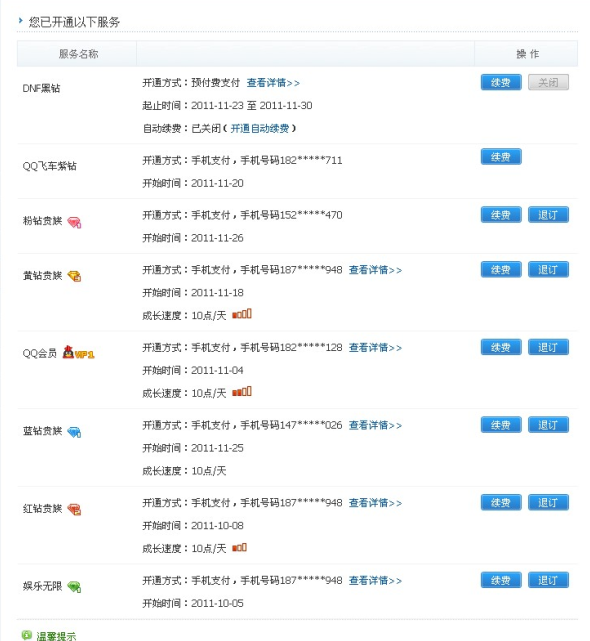The width and height of the screenshot is (590, 641).
Task: Click the yellow diamond icon beside 黄钻贵族
Action: (74, 276)
